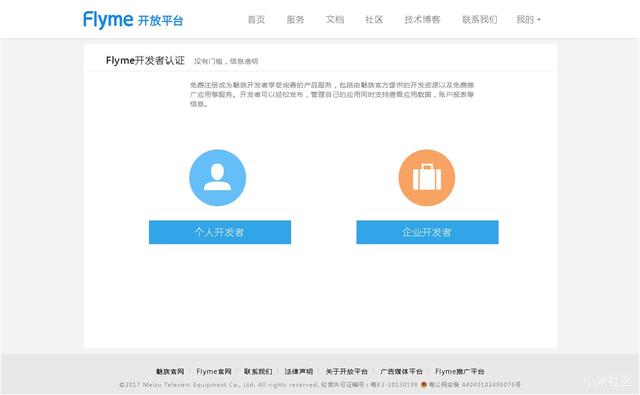Choose the 个人开发者 button
The width and height of the screenshot is (640, 395).
click(220, 232)
